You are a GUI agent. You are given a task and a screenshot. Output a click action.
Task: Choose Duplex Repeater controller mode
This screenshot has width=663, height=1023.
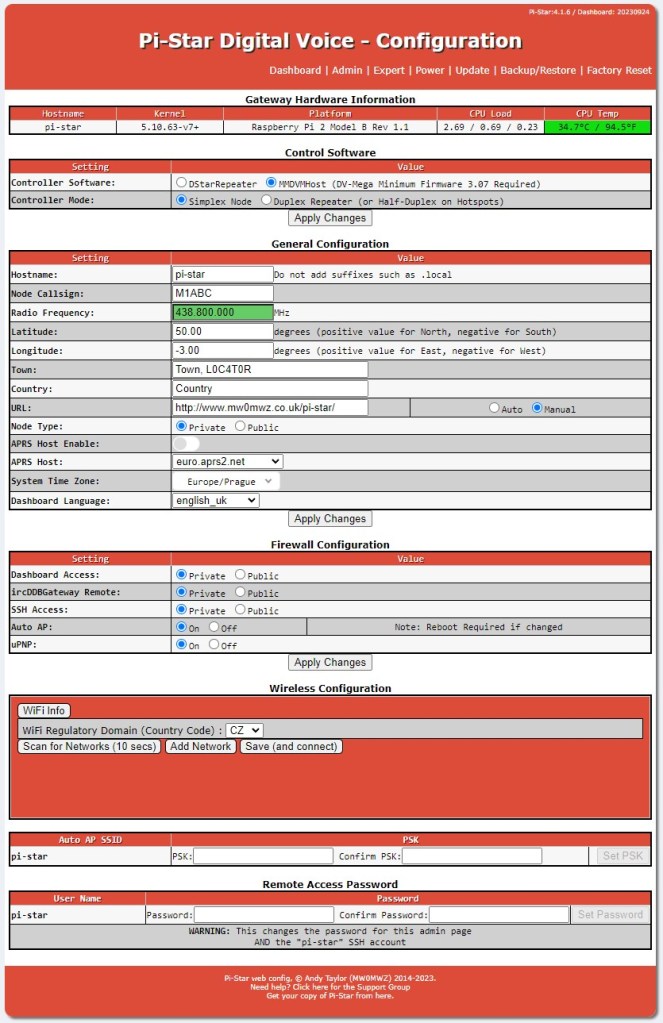click(x=266, y=200)
